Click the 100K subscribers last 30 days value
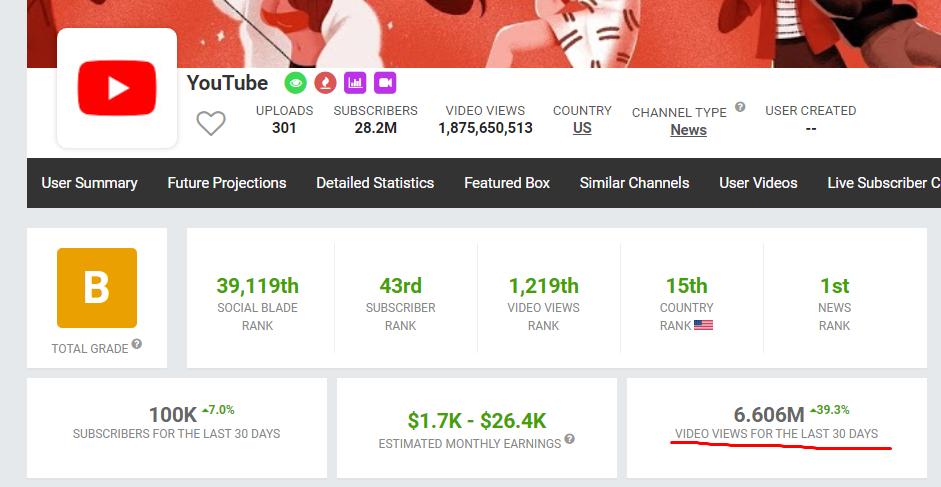 [x=173, y=414]
